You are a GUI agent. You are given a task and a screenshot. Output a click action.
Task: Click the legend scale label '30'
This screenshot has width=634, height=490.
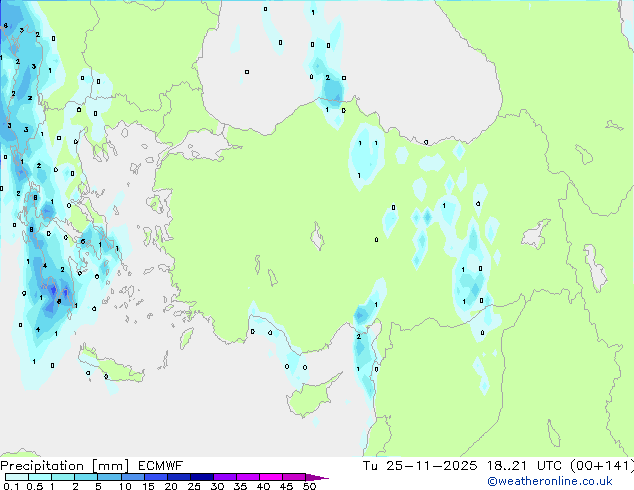[x=217, y=486]
